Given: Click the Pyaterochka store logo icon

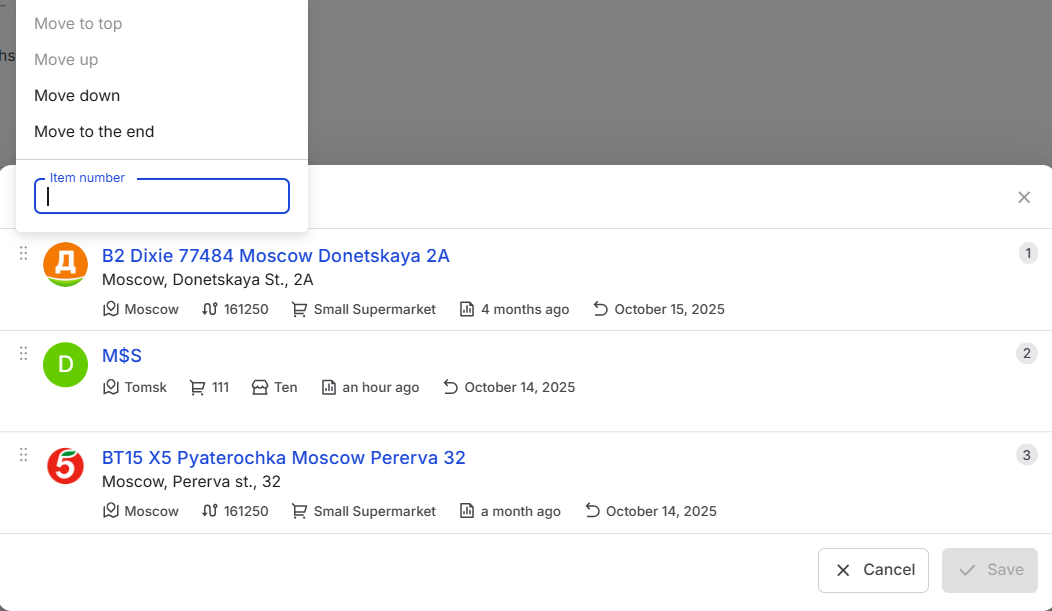Looking at the screenshot, I should coord(66,467).
